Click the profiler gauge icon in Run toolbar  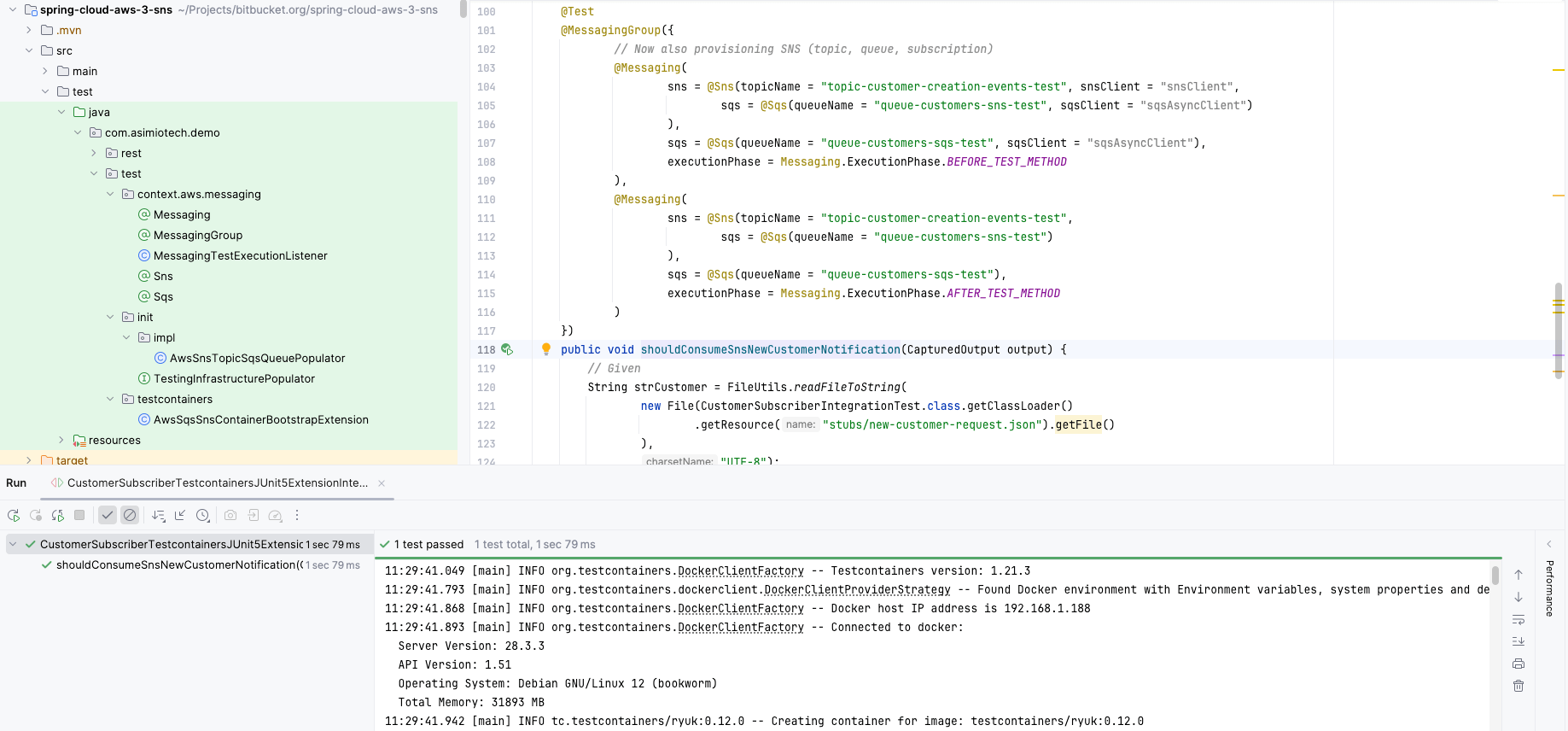pyautogui.click(x=275, y=516)
